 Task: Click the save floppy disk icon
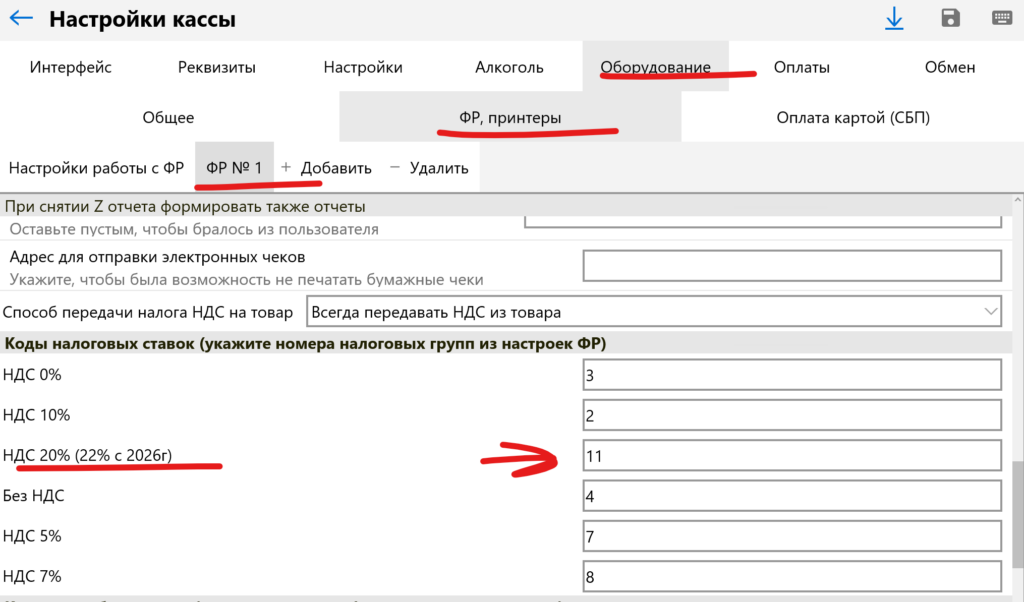[950, 19]
